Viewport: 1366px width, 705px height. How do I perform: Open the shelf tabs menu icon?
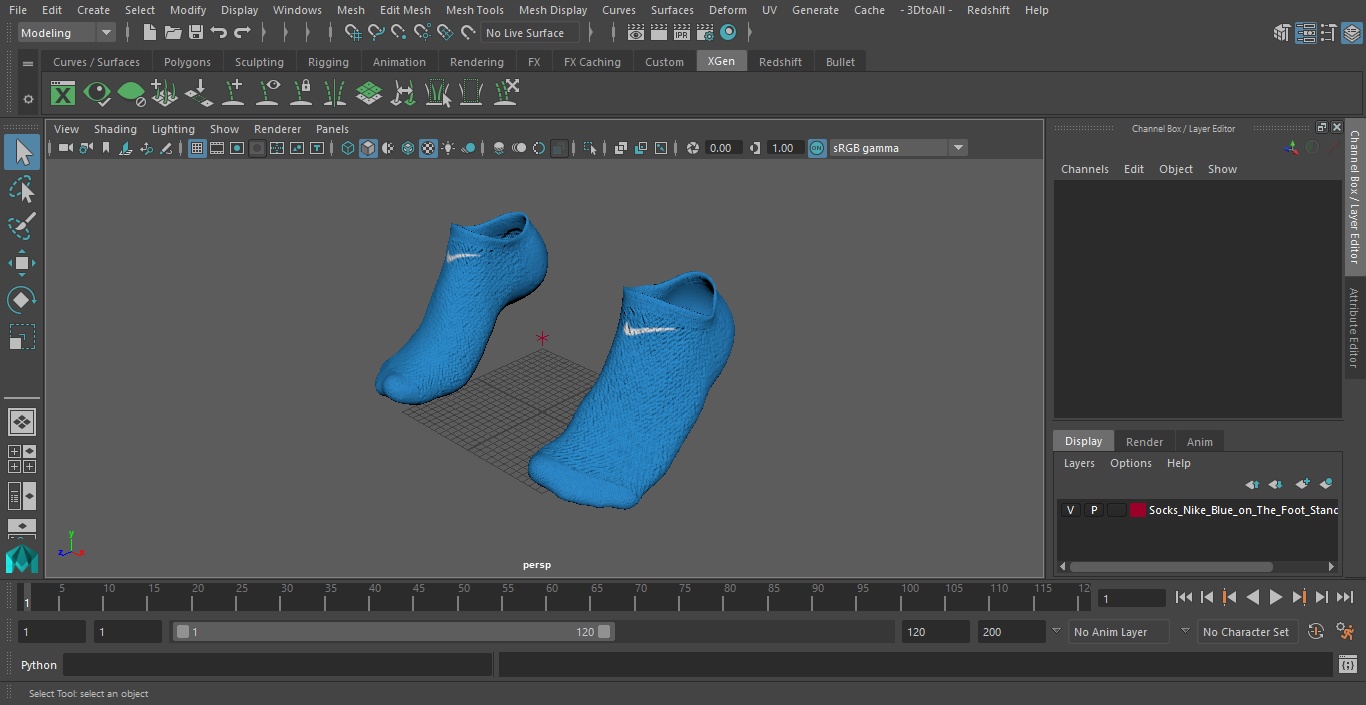[x=28, y=63]
